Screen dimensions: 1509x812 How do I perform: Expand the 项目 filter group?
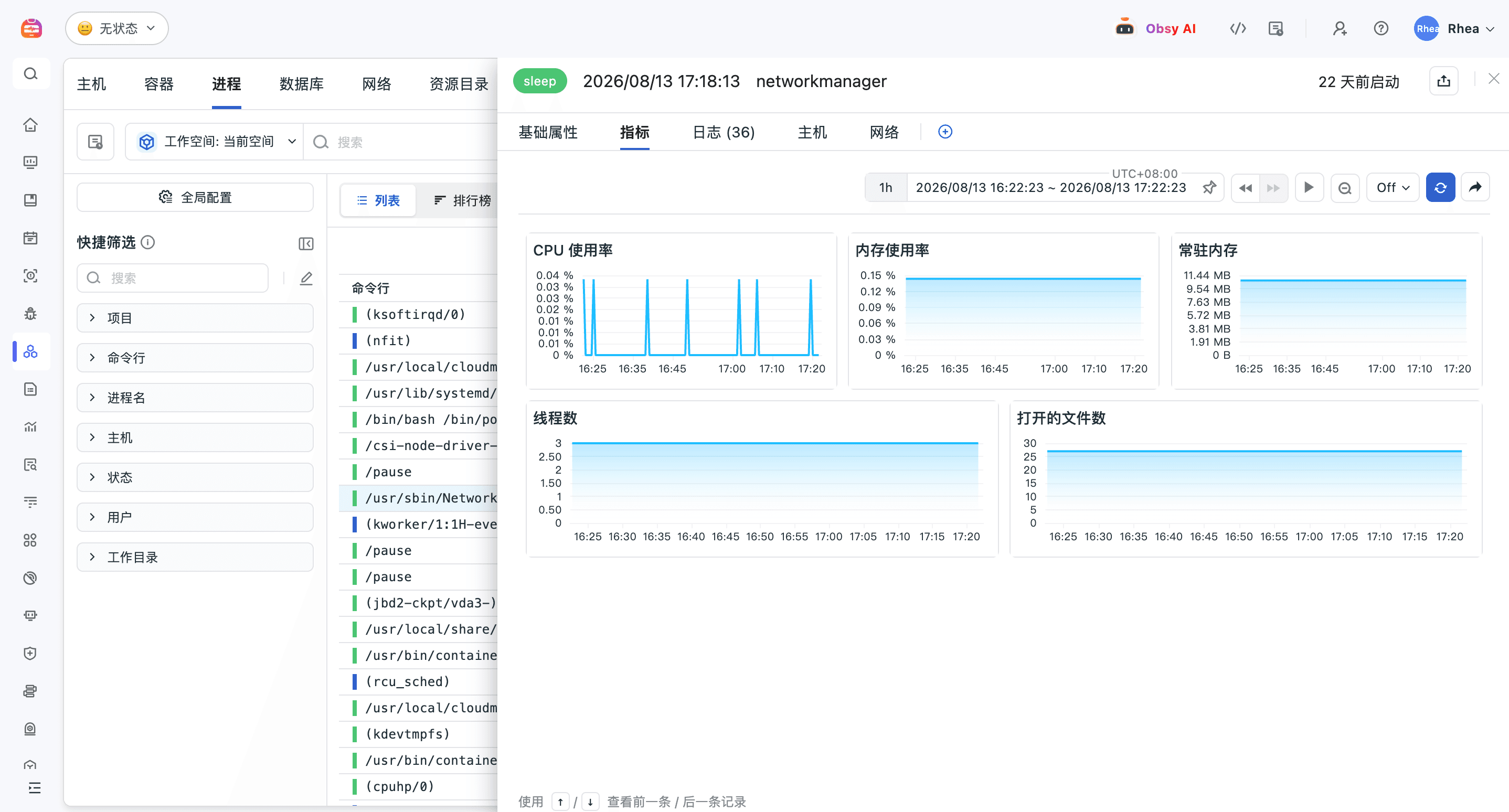click(x=195, y=318)
